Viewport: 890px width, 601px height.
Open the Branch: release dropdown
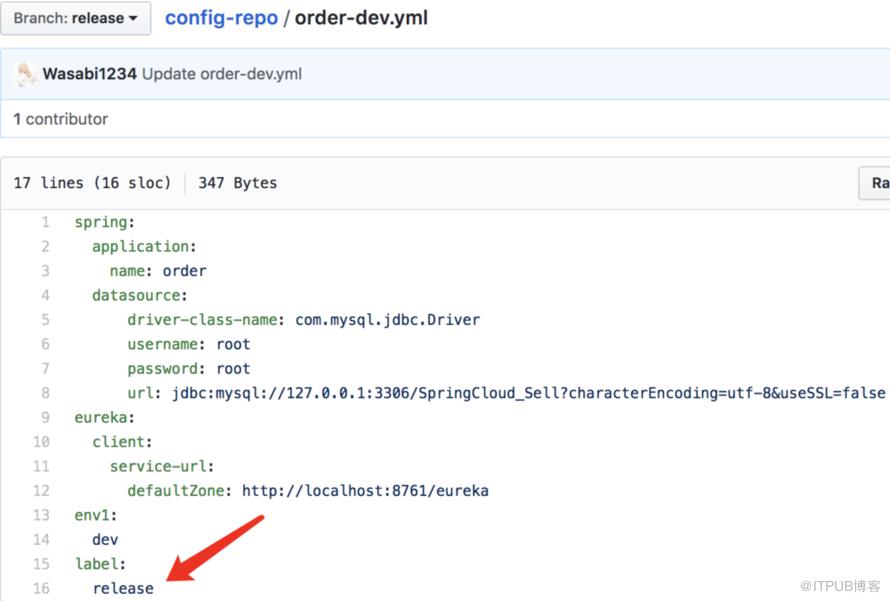75,18
